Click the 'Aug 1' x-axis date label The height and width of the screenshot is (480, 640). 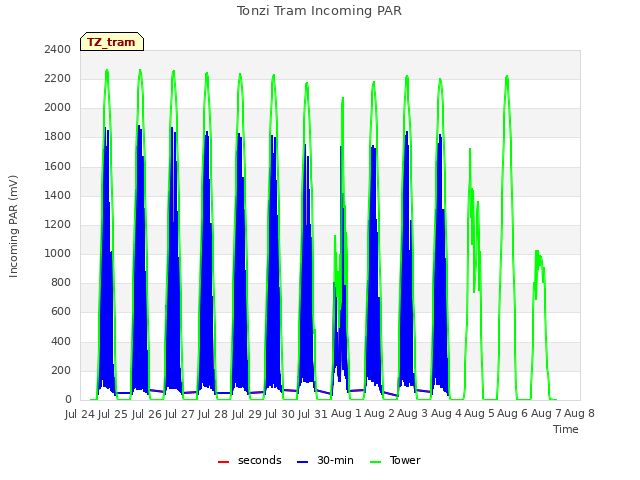[x=346, y=414]
